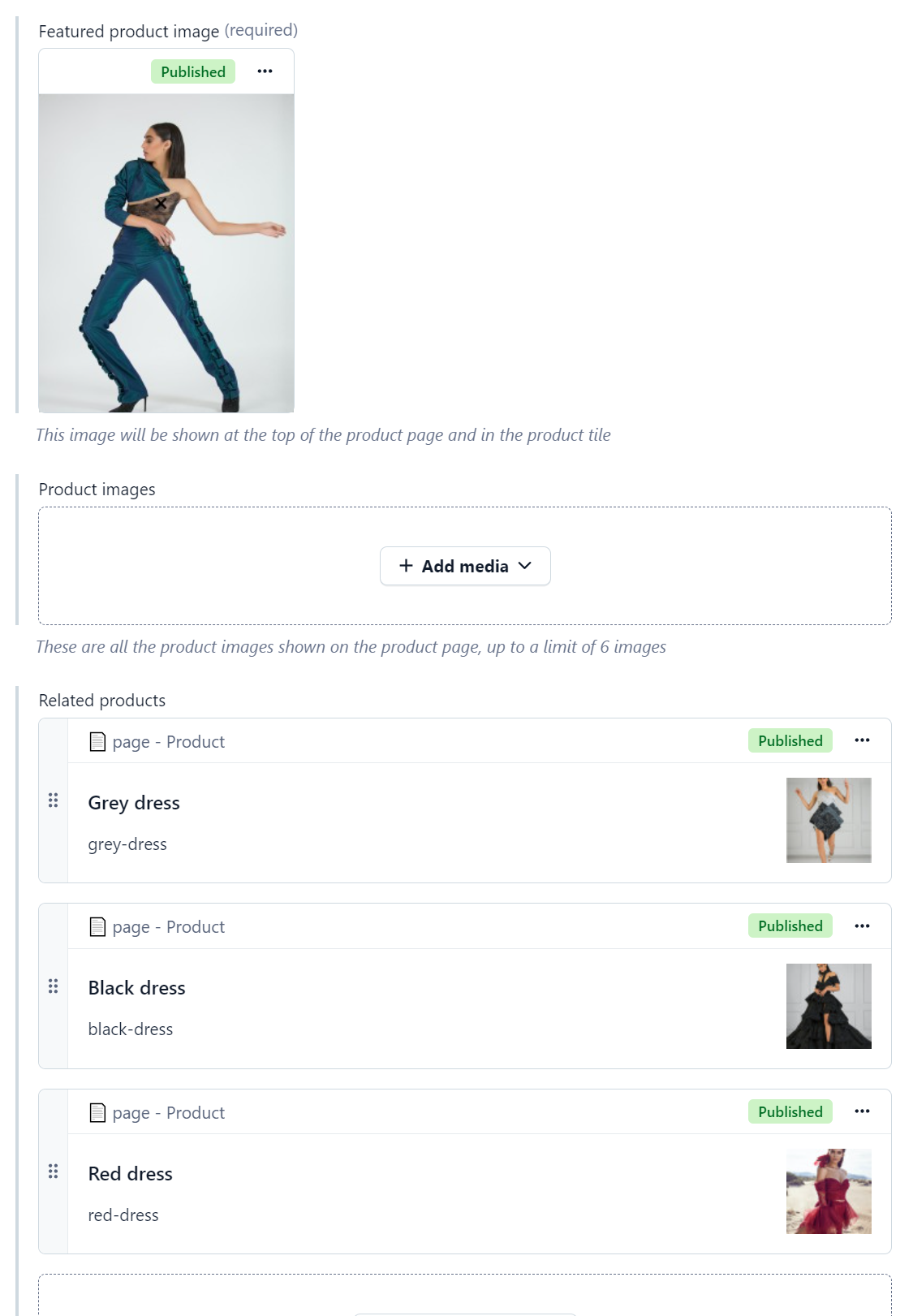Grab the Grey dress drag handle
Image resolution: width=913 pixels, height=1316 pixels.
[x=54, y=800]
